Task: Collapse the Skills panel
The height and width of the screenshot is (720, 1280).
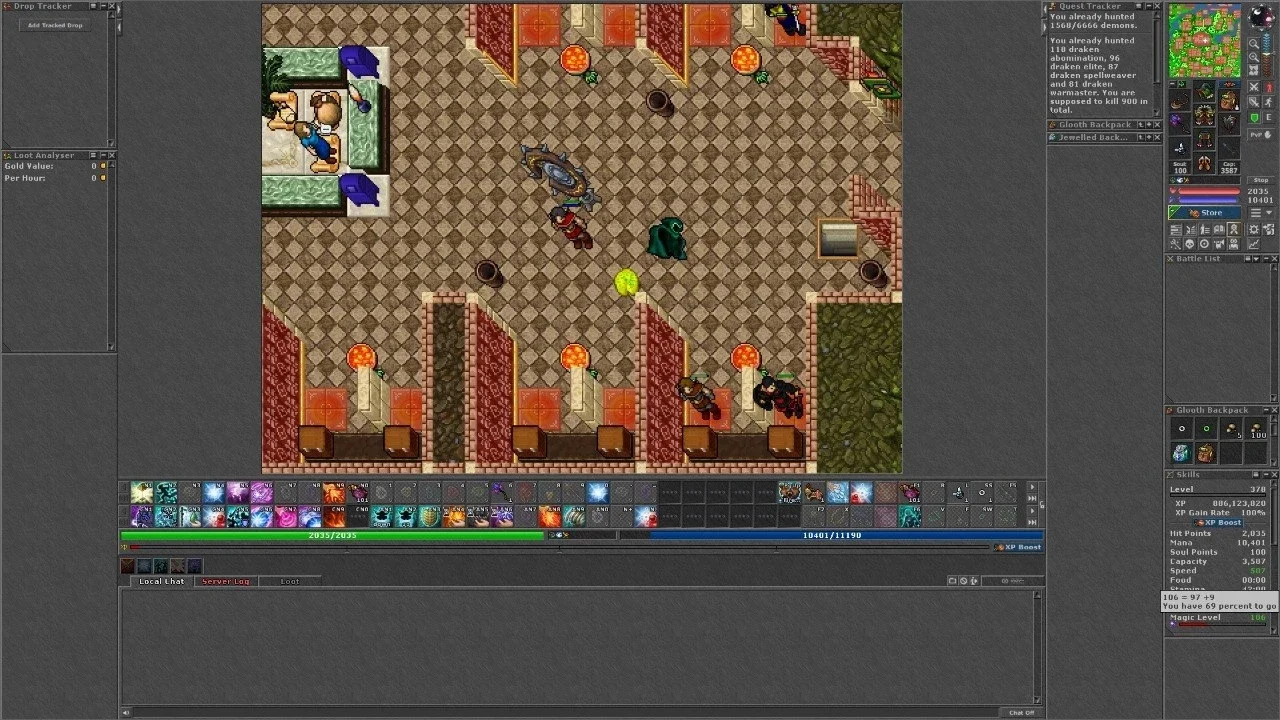Action: point(1265,475)
